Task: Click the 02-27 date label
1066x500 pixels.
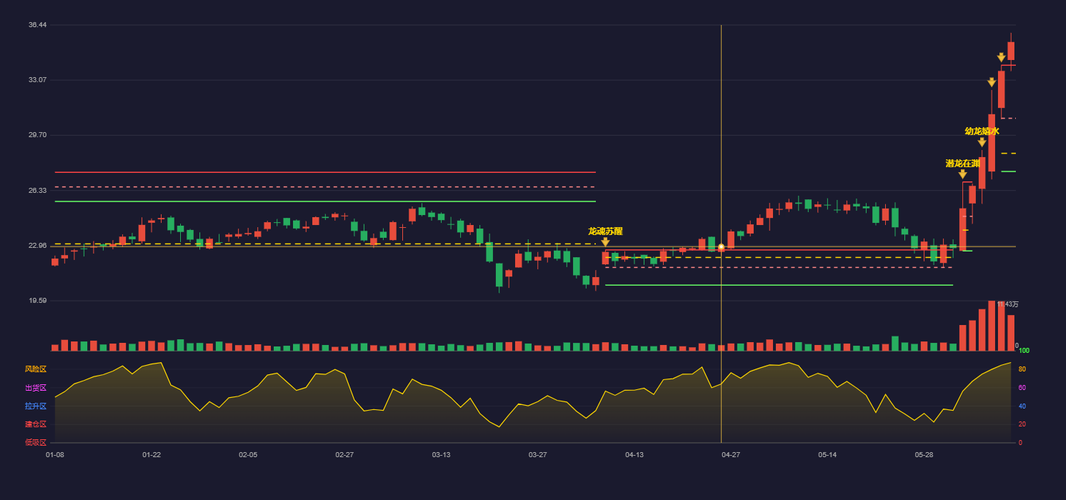Action: pyautogui.click(x=345, y=454)
